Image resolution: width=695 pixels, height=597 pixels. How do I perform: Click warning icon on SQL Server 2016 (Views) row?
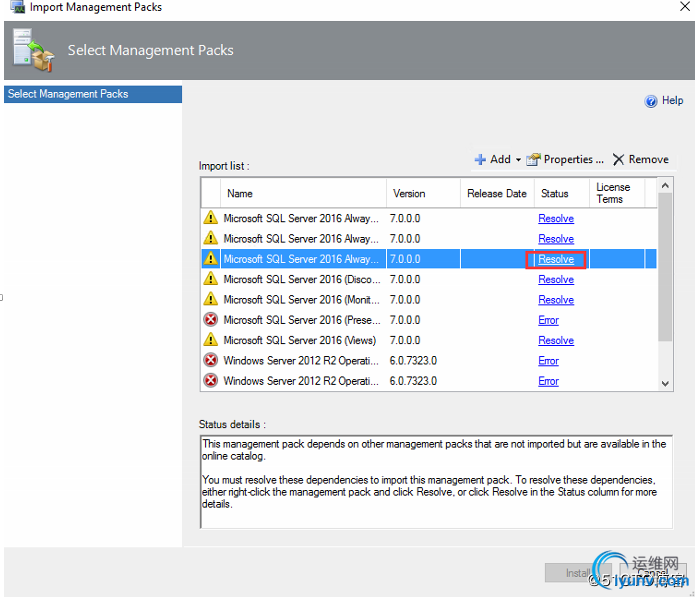coord(210,340)
